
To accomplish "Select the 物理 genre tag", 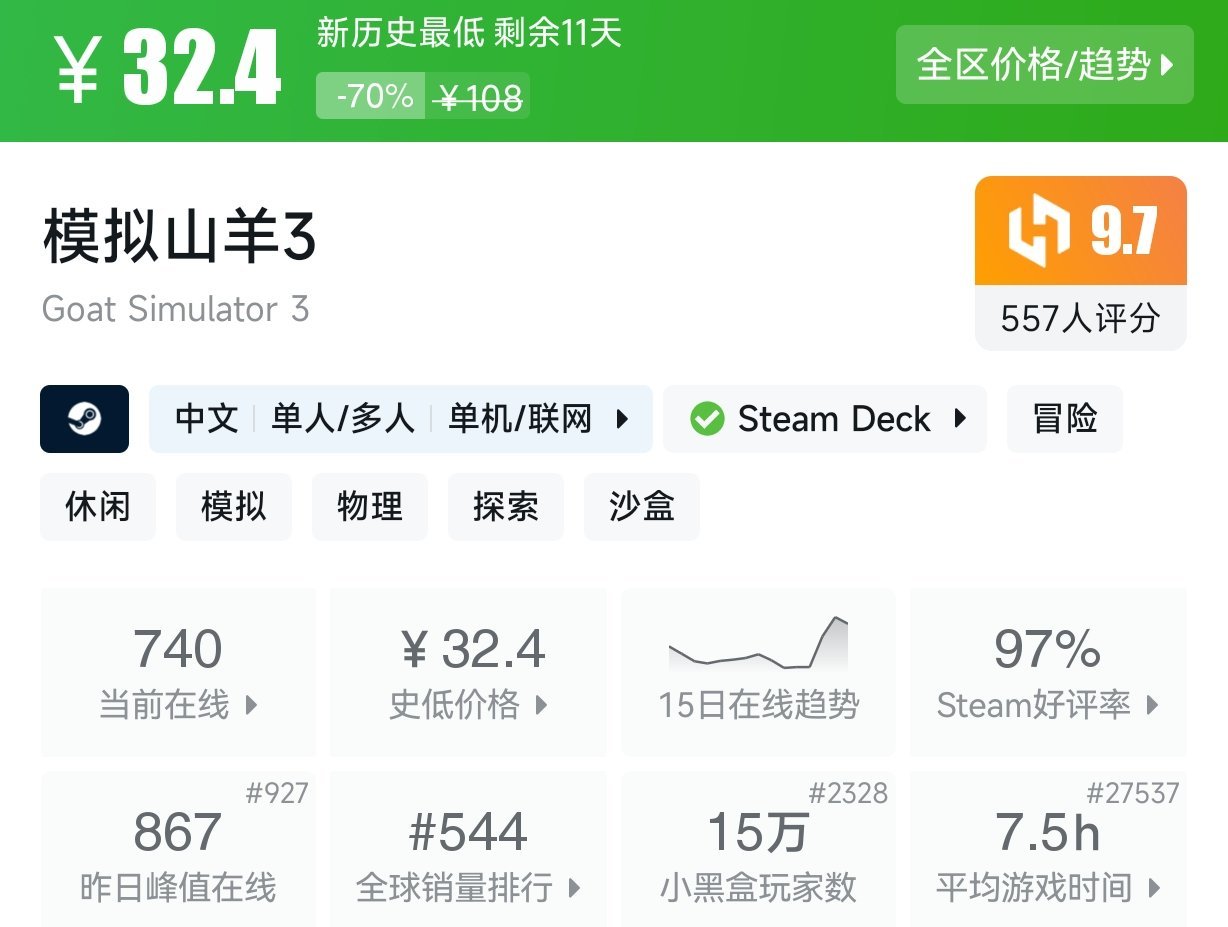I will click(x=370, y=507).
